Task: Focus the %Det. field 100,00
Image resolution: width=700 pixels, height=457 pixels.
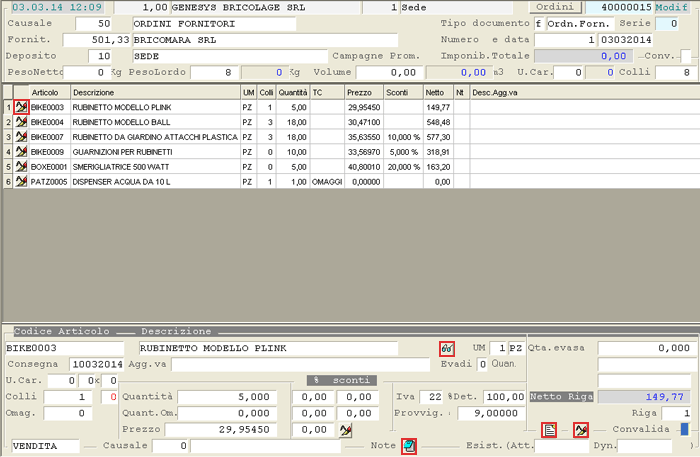Action: pos(504,397)
